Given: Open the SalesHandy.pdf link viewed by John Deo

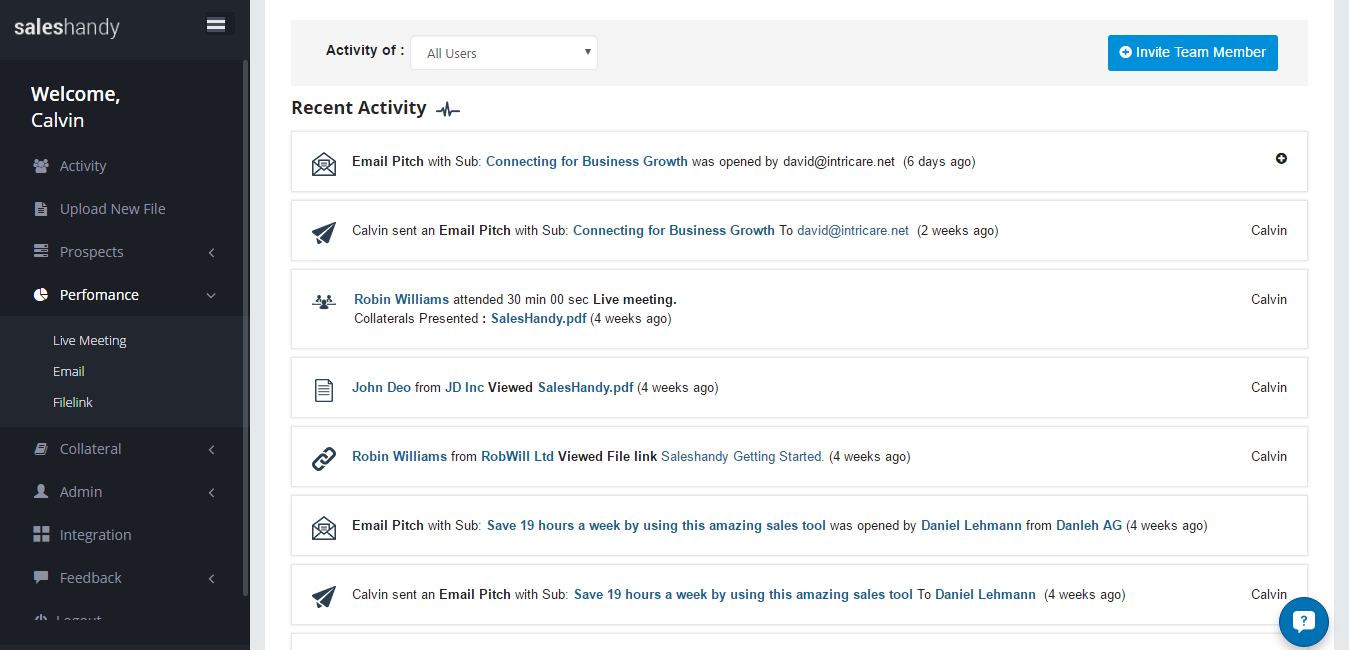Looking at the screenshot, I should tap(586, 388).
